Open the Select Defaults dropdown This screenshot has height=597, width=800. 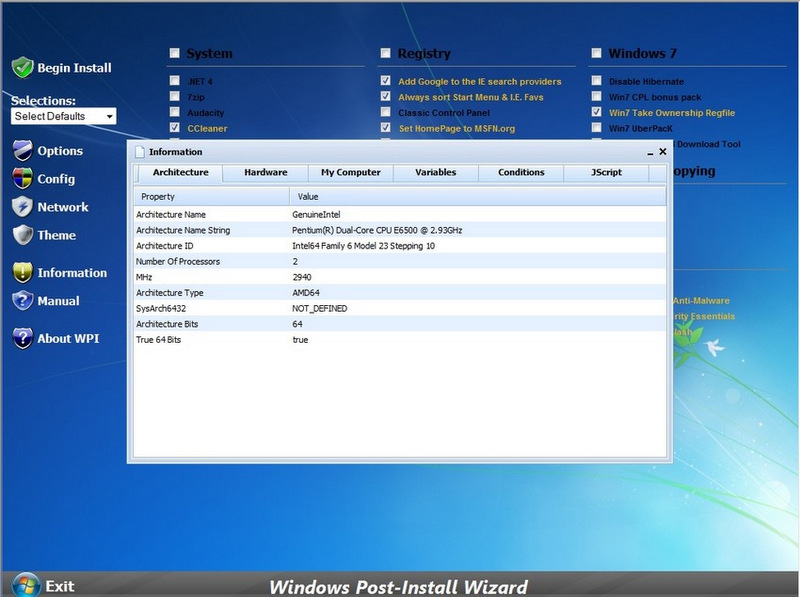tap(63, 116)
